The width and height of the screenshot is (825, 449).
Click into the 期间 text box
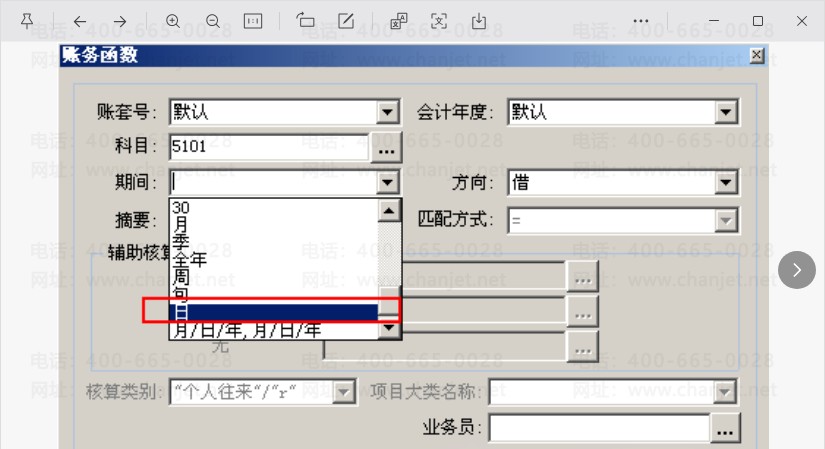coord(274,183)
